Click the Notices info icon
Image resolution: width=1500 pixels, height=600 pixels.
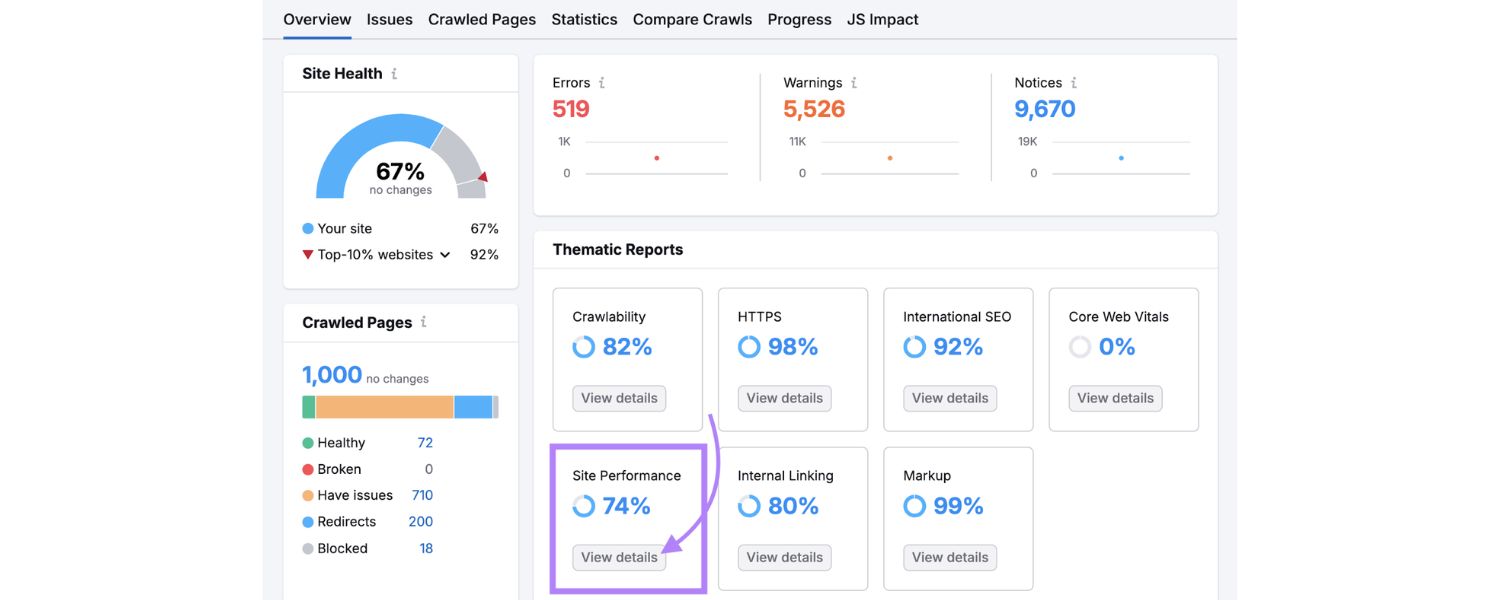point(1073,82)
